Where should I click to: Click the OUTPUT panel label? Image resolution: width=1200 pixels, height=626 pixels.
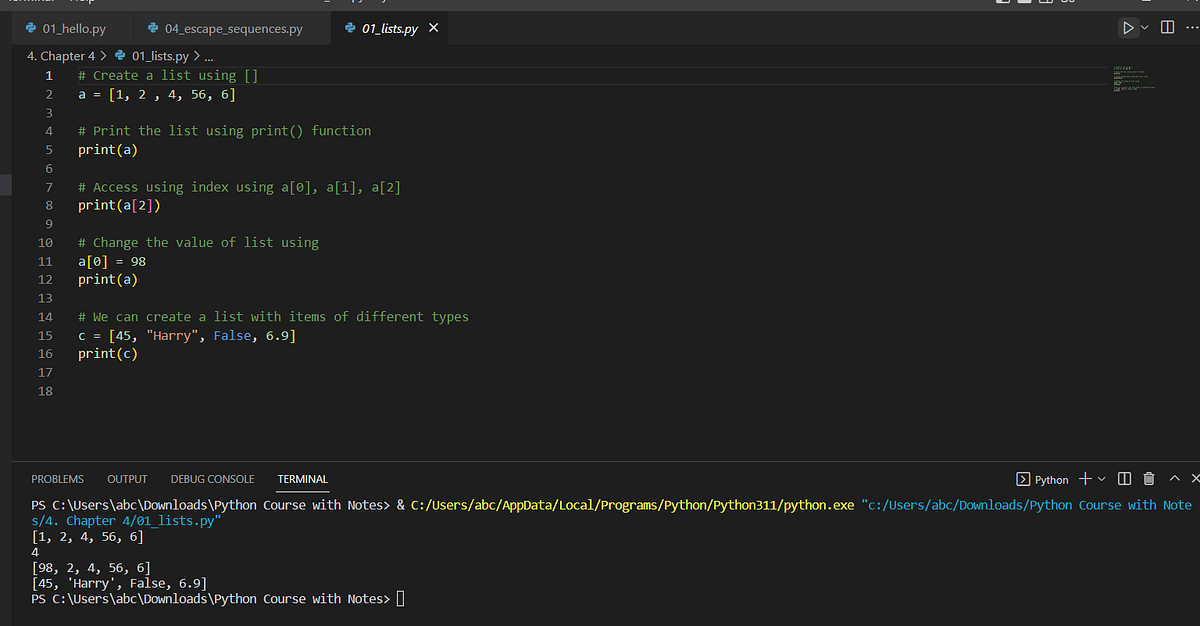[x=127, y=479]
